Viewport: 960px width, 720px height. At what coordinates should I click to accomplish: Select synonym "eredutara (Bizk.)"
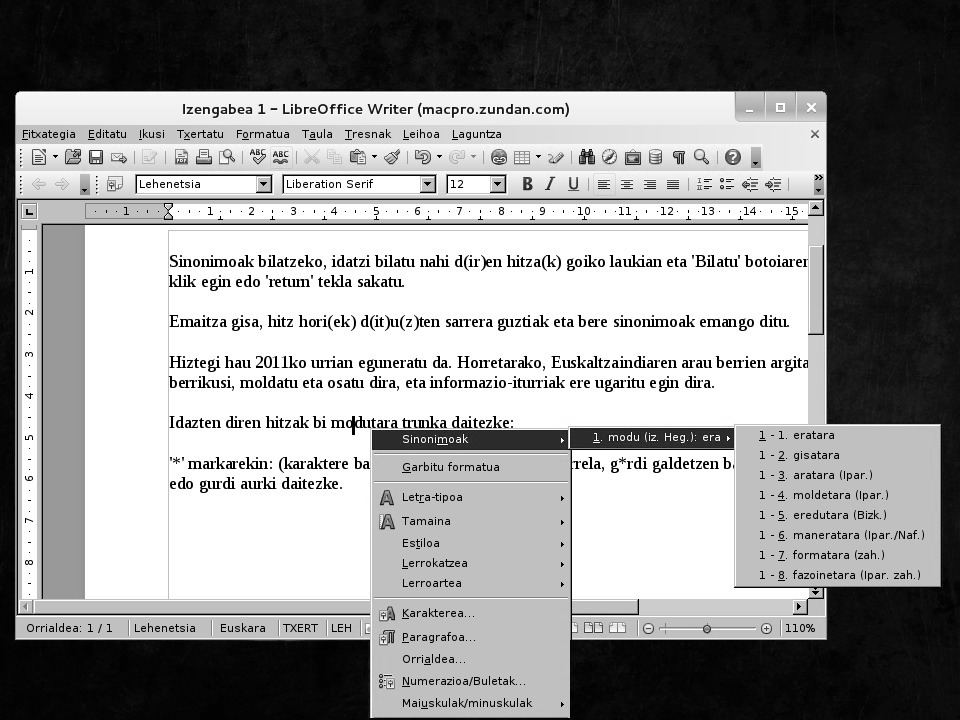[x=837, y=515]
